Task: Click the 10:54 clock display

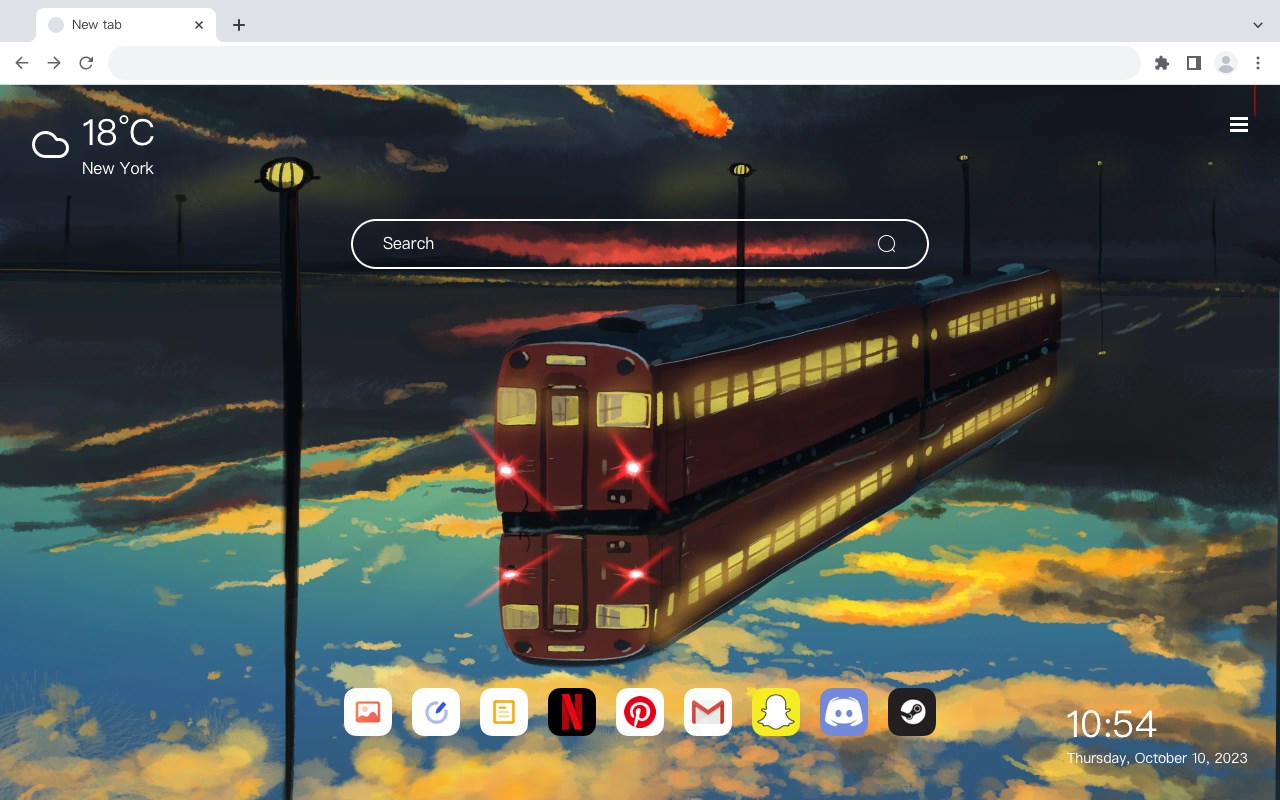Action: coord(1111,724)
